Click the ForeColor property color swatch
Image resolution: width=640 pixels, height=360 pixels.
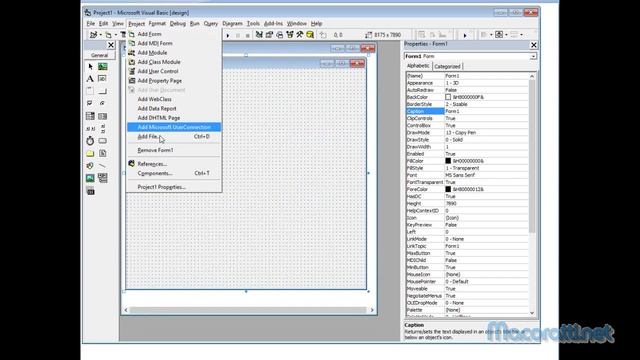448,189
